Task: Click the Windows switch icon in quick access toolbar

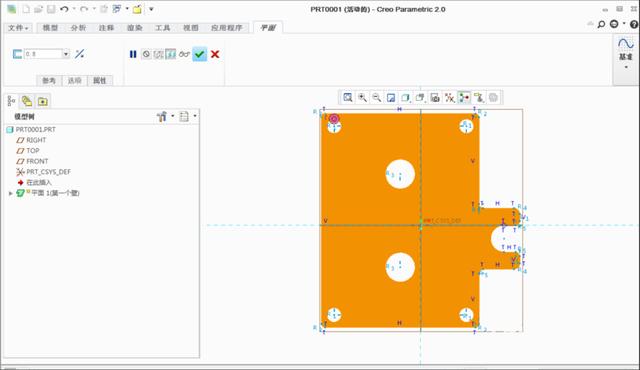Action: pyautogui.click(x=117, y=9)
